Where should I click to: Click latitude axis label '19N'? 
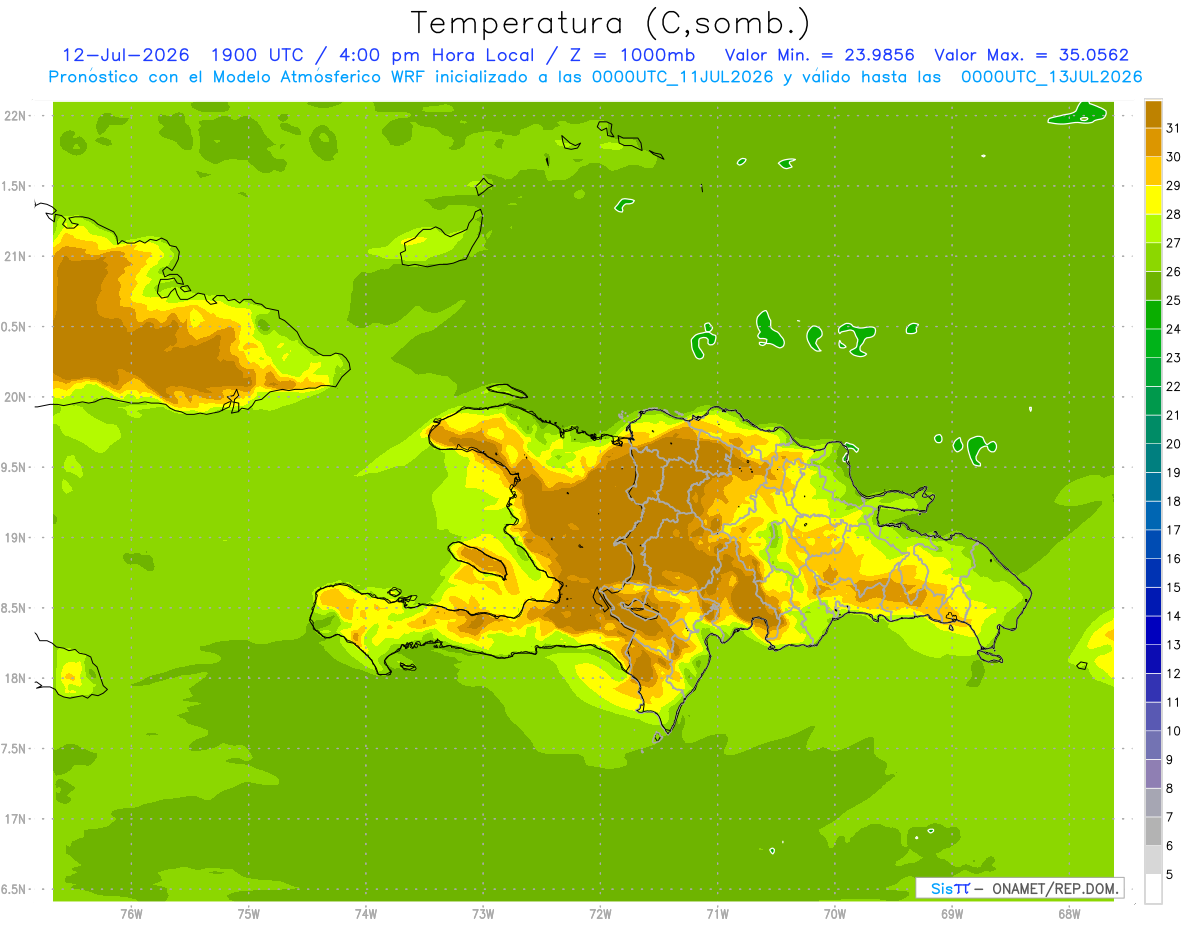14,537
